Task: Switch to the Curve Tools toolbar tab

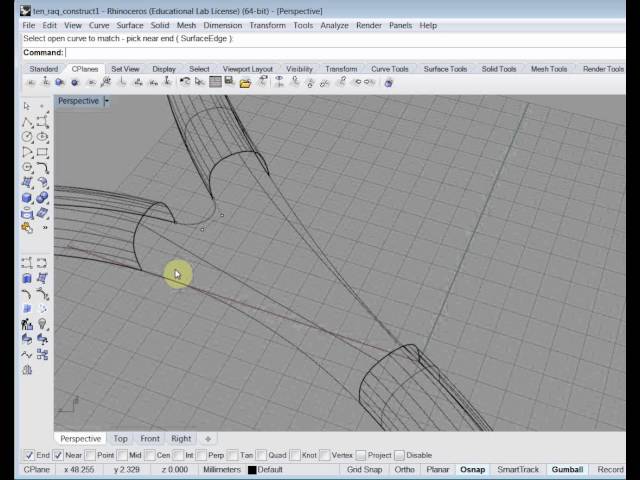Action: click(390, 69)
